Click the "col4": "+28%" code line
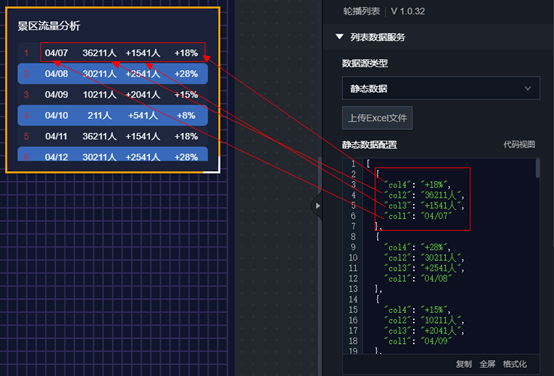The width and height of the screenshot is (554, 376). (417, 247)
